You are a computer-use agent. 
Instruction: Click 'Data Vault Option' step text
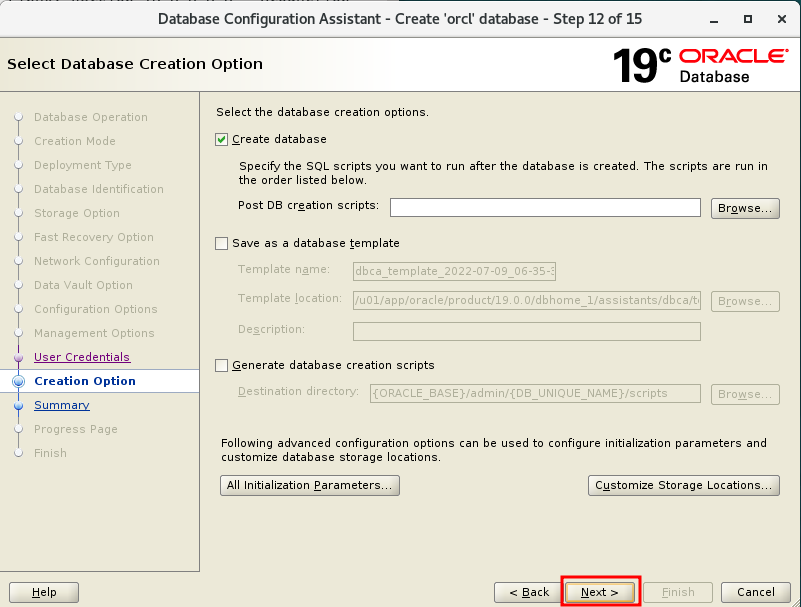point(83,285)
